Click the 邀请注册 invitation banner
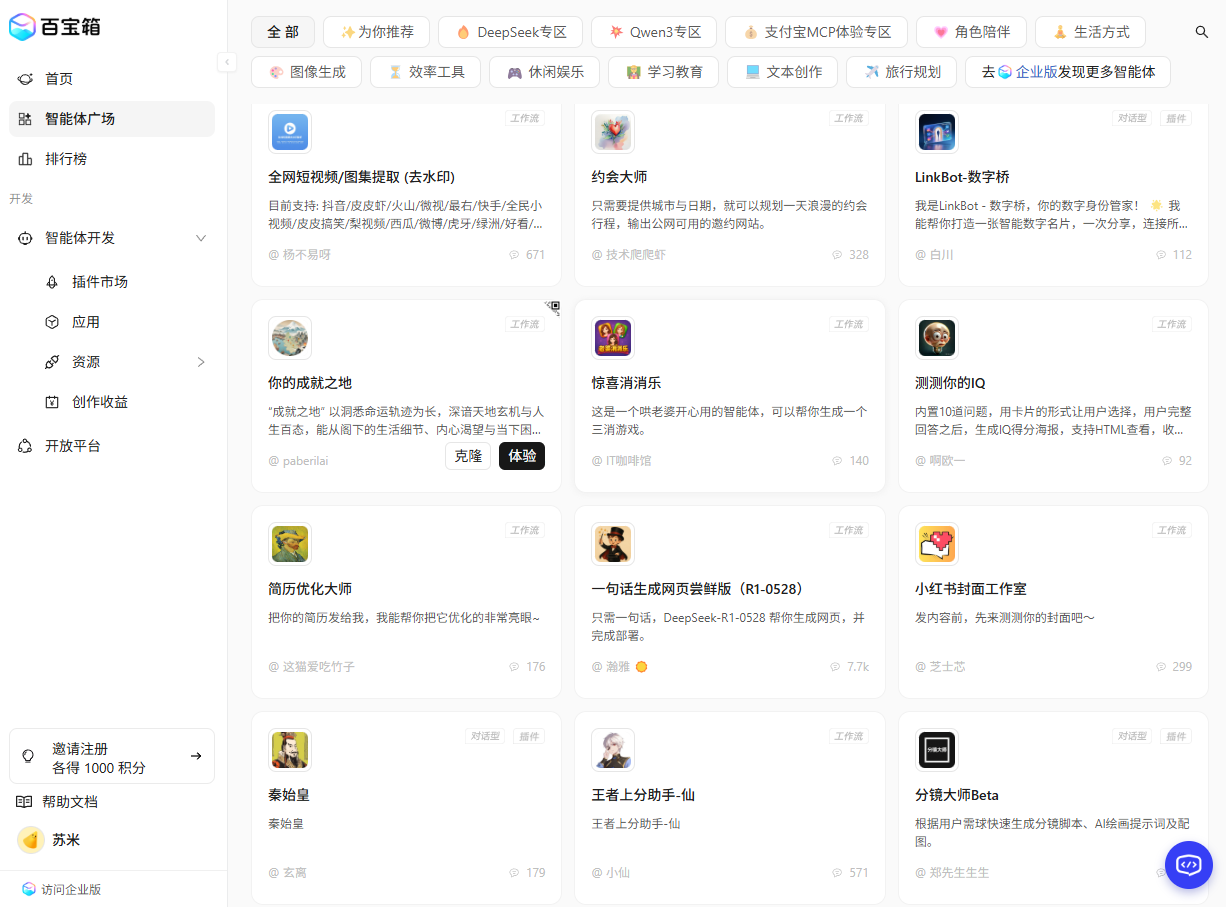 click(112, 756)
